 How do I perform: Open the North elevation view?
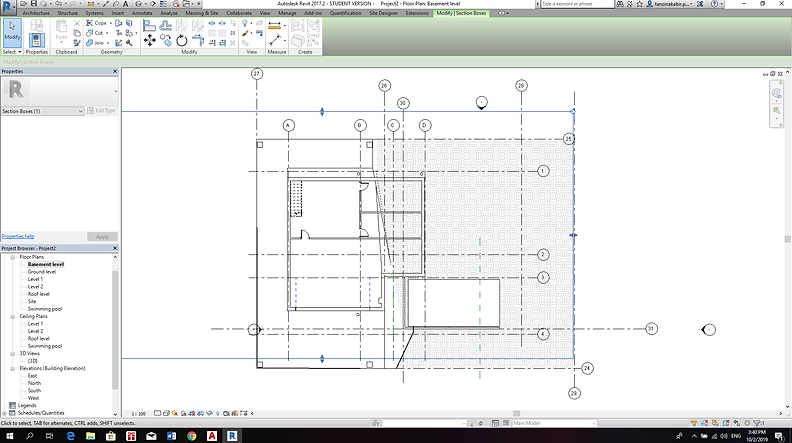(34, 383)
